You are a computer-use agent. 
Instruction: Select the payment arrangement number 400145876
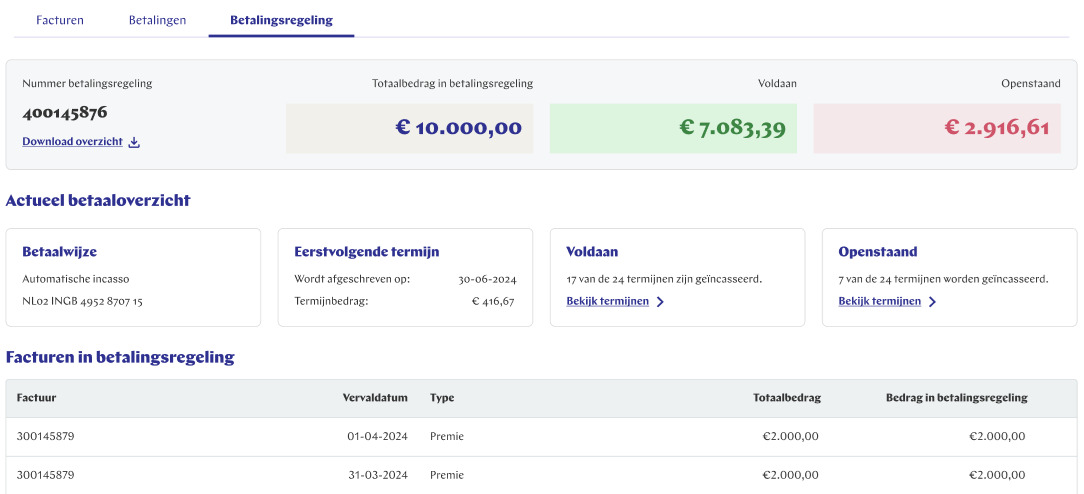tap(65, 112)
